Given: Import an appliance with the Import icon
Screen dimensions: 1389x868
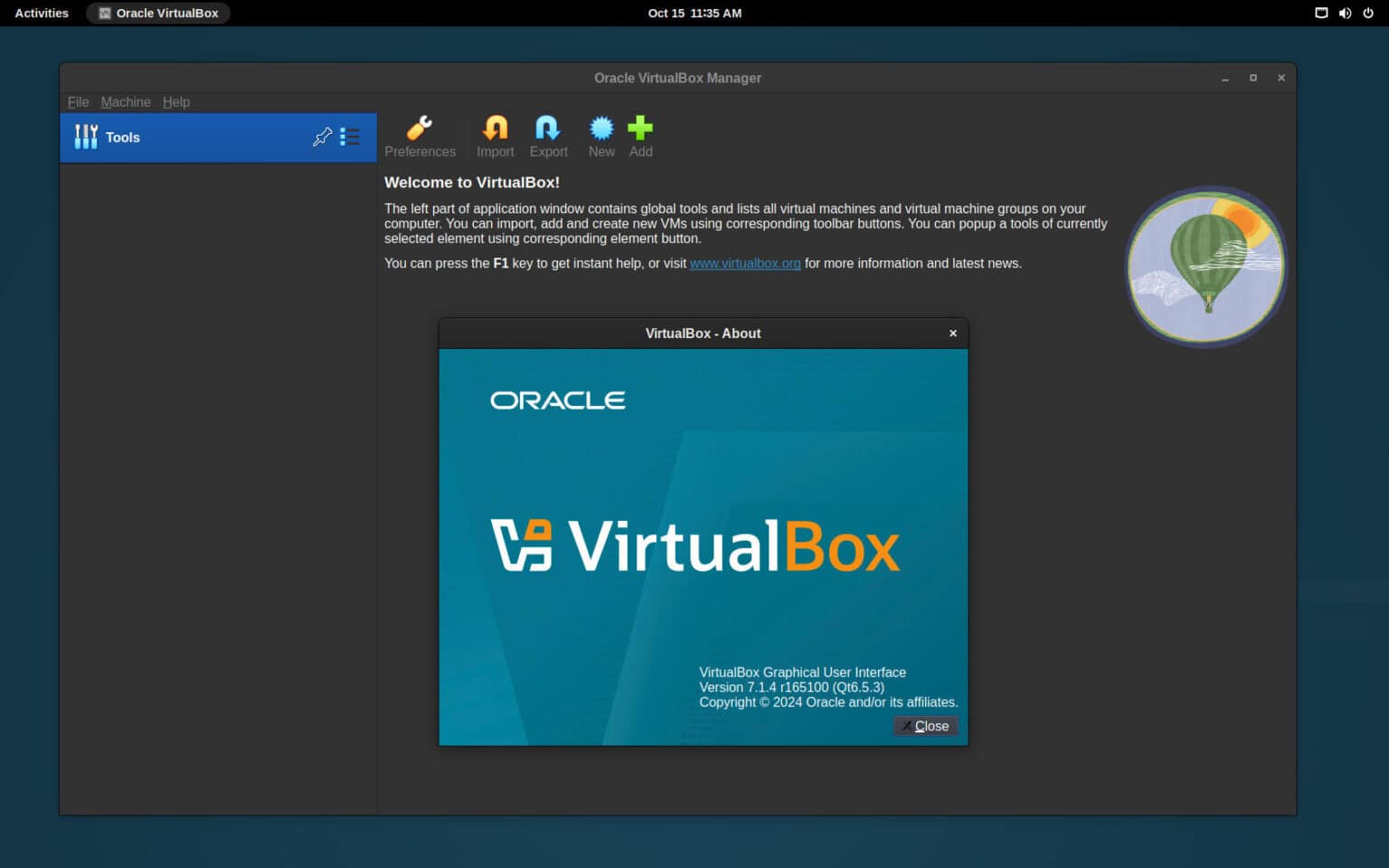Looking at the screenshot, I should 495,136.
